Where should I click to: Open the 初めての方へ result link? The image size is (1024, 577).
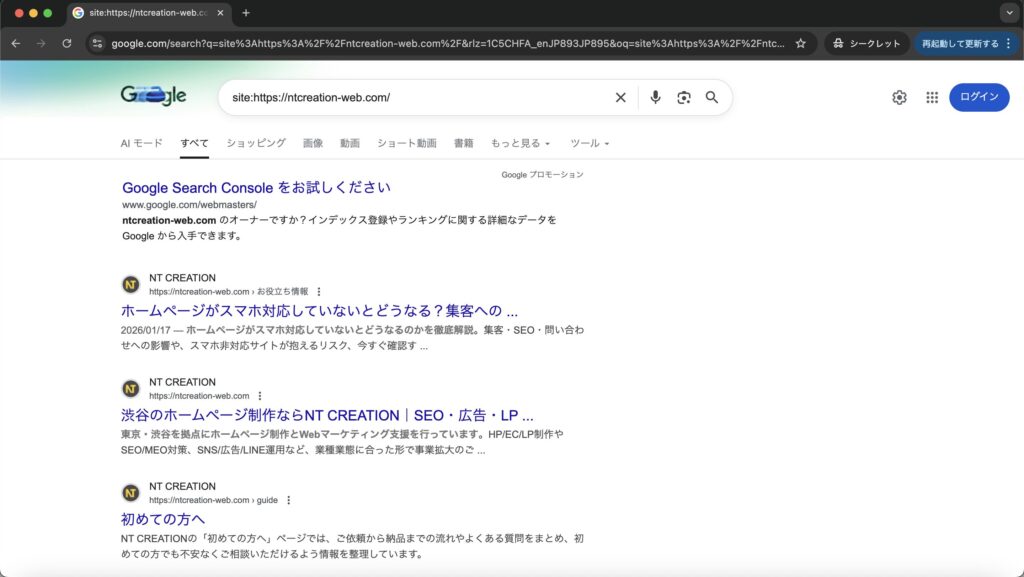pyautogui.click(x=163, y=518)
